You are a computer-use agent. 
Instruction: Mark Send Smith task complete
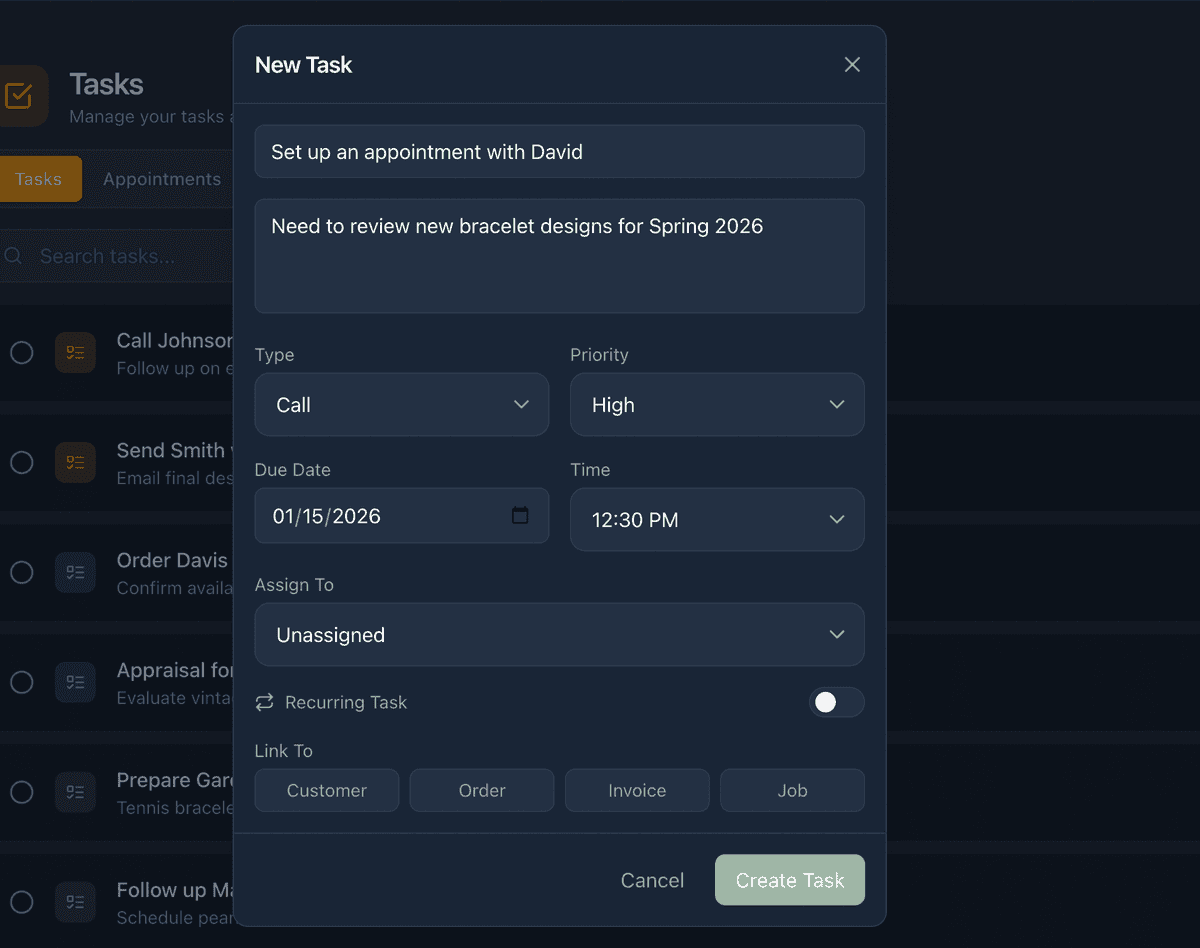coord(21,462)
